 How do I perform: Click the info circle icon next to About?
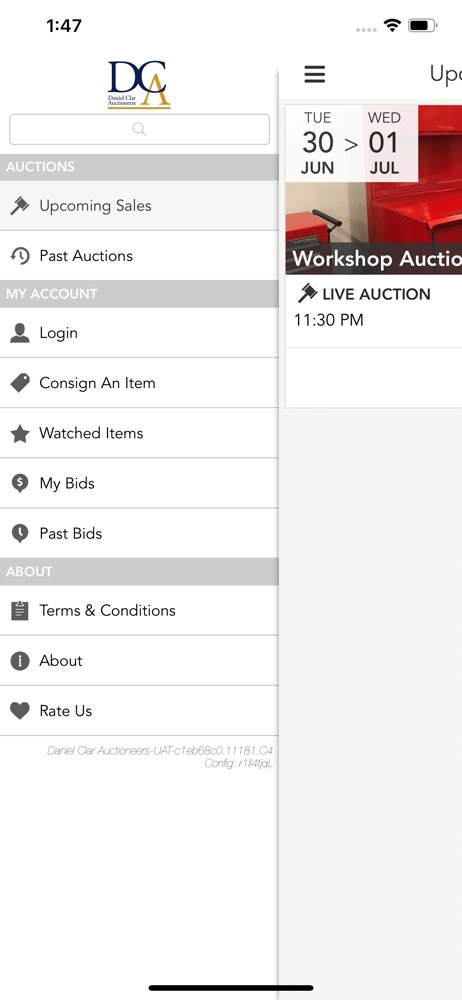pos(20,661)
